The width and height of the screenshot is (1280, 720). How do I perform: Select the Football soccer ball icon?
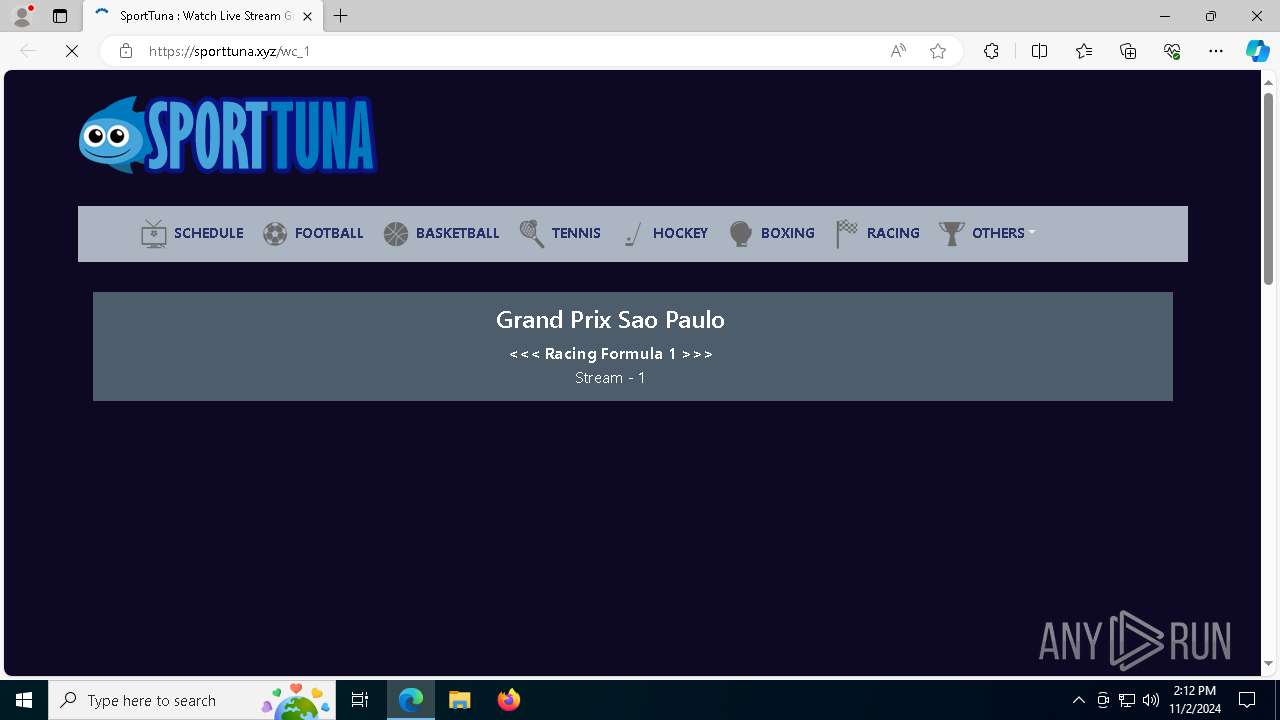(275, 234)
